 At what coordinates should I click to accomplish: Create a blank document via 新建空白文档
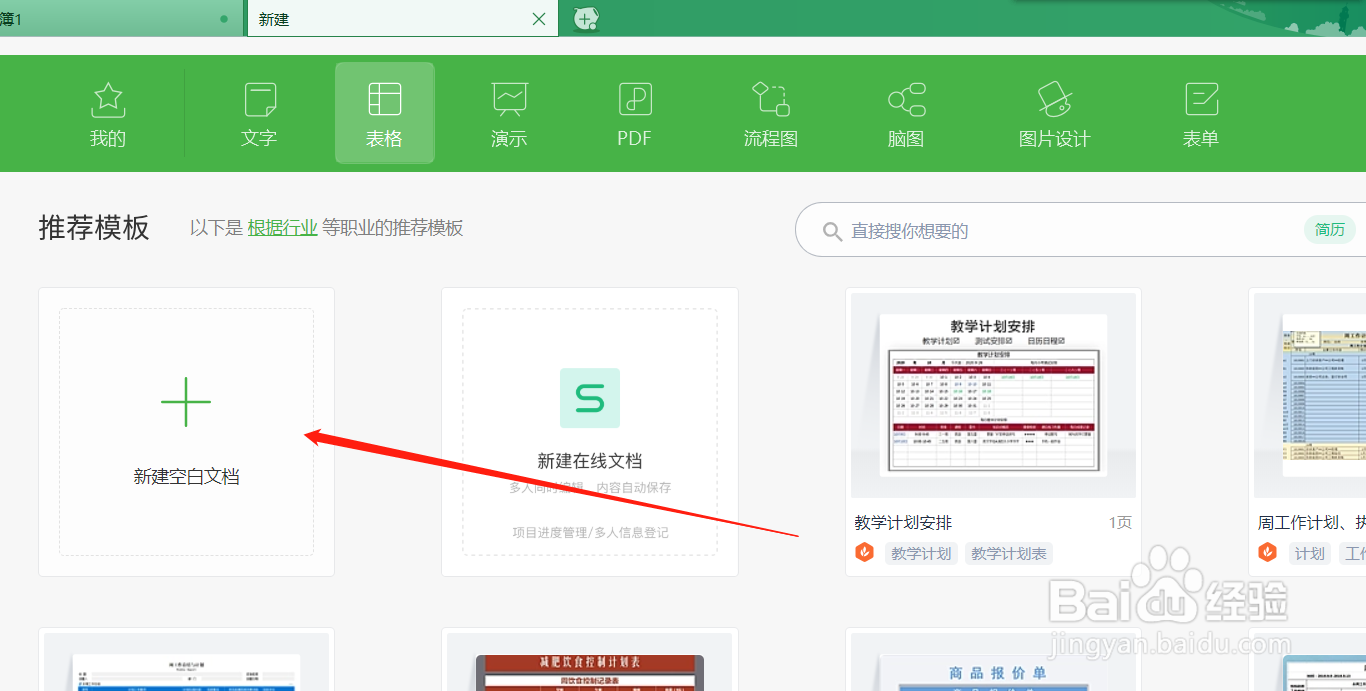click(x=186, y=432)
